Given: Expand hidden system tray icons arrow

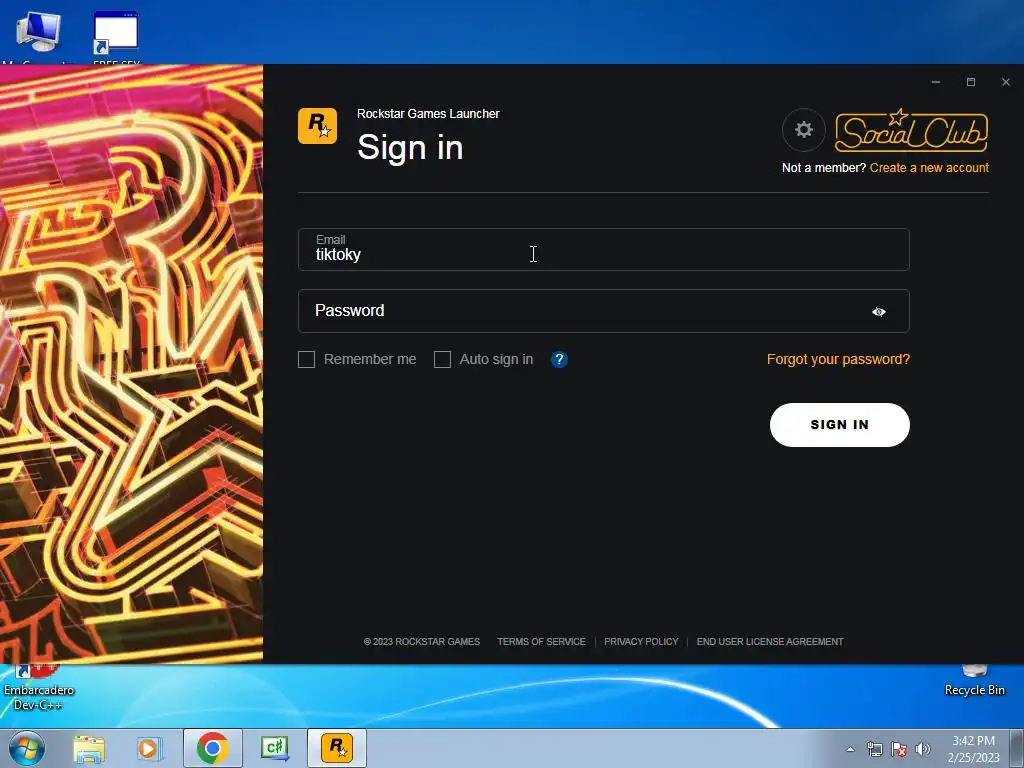Looking at the screenshot, I should point(850,749).
